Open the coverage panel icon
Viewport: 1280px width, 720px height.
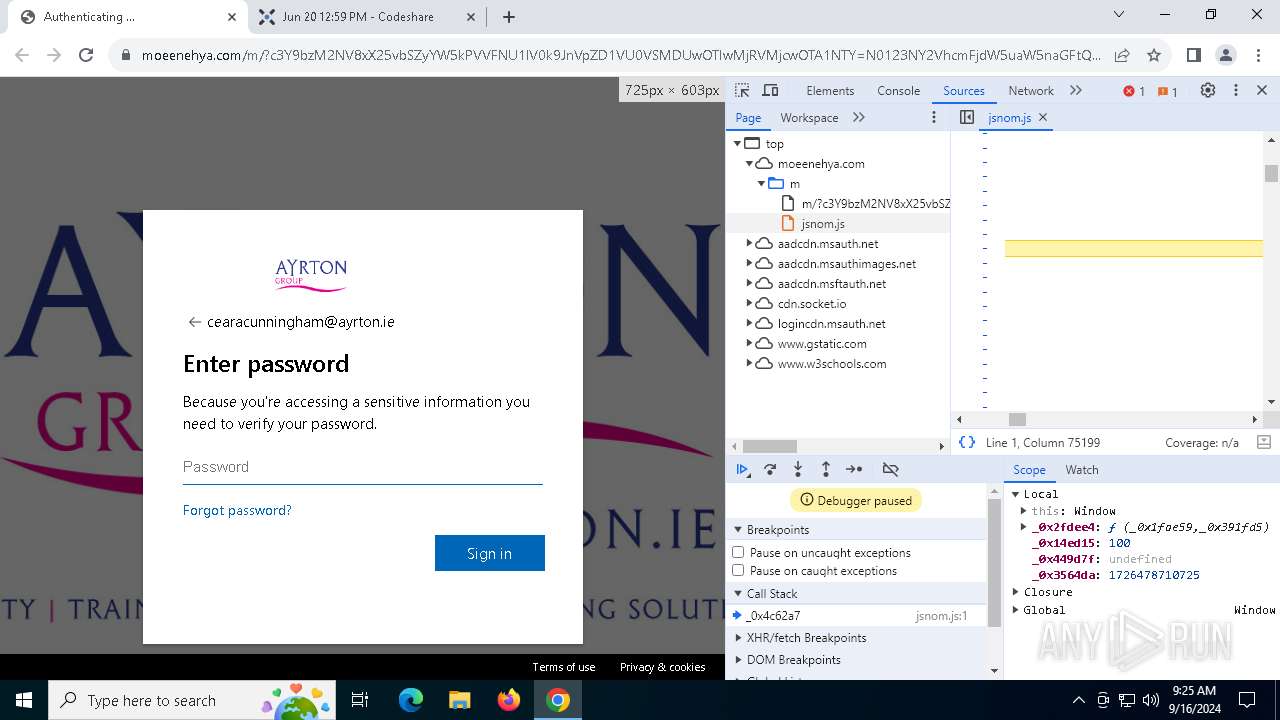point(1263,442)
